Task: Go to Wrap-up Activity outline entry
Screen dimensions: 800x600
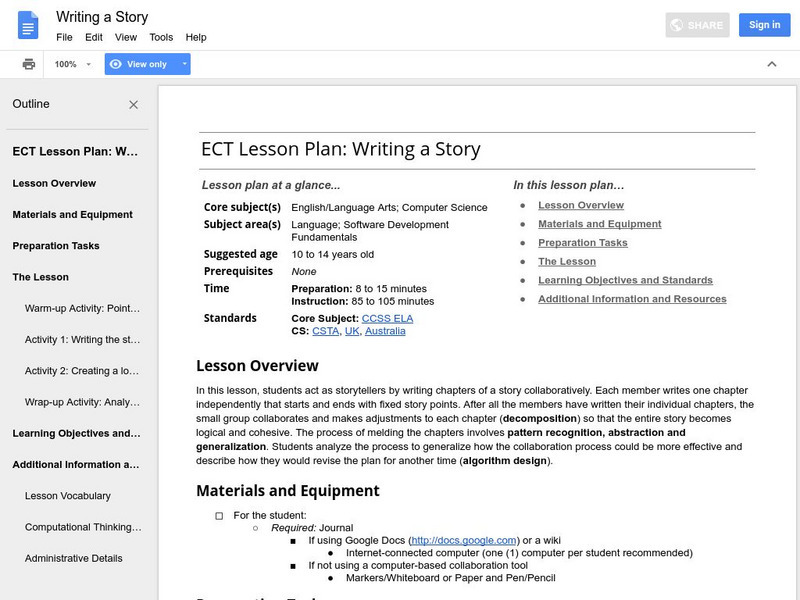Action: click(82, 402)
